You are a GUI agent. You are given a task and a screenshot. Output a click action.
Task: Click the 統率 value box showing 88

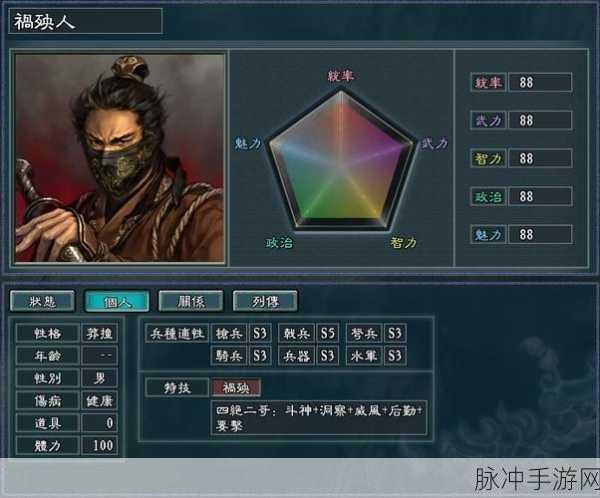pos(540,82)
